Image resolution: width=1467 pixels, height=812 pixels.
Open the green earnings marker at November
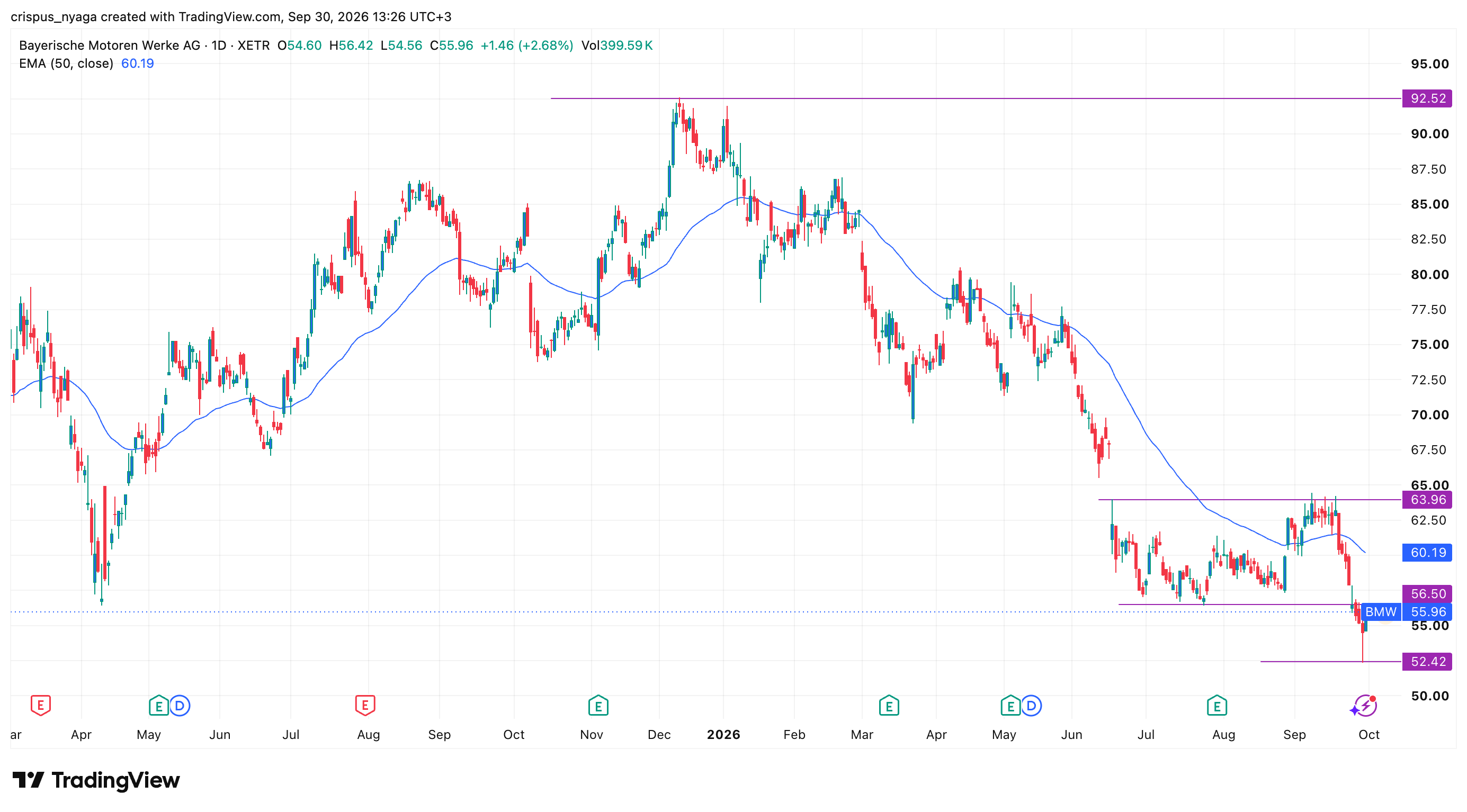pyautogui.click(x=598, y=706)
